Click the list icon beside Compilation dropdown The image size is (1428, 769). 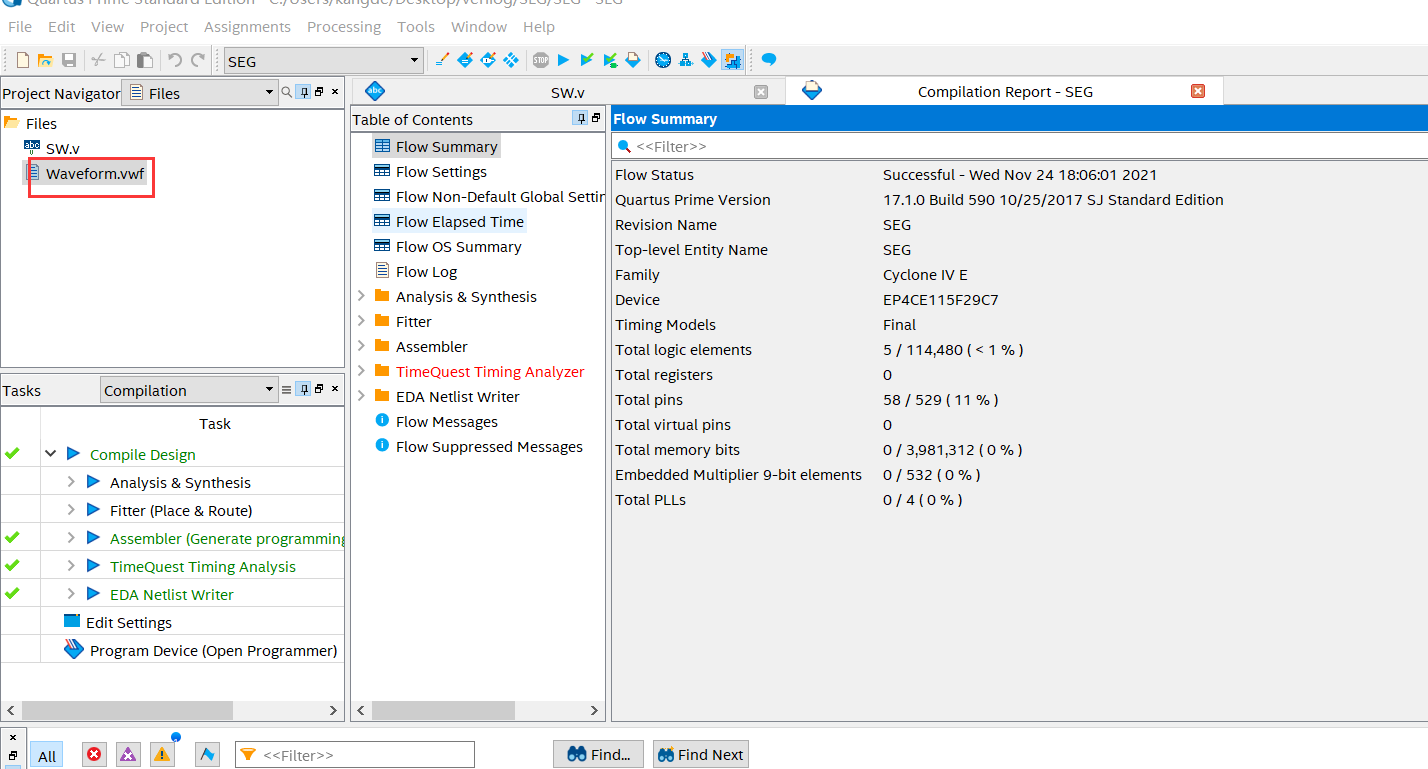click(286, 390)
